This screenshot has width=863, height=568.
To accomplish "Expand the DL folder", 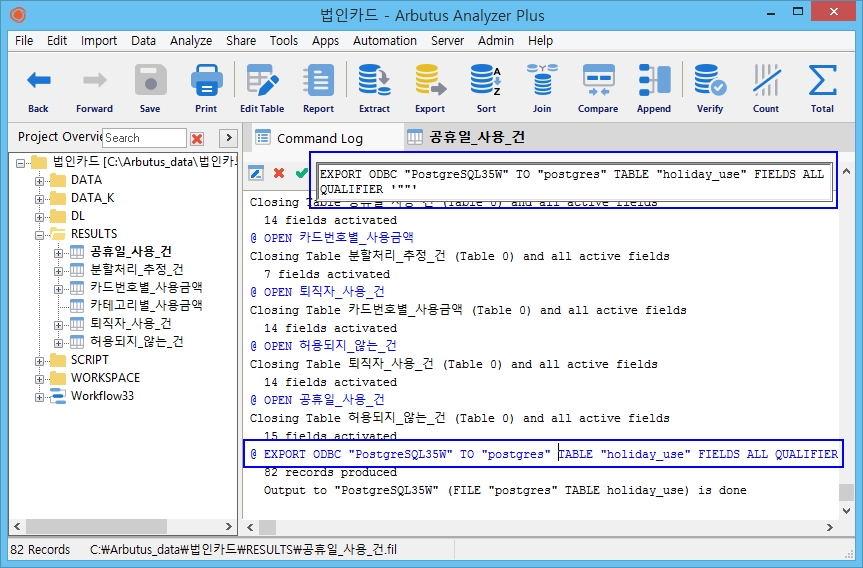I will (39, 217).
